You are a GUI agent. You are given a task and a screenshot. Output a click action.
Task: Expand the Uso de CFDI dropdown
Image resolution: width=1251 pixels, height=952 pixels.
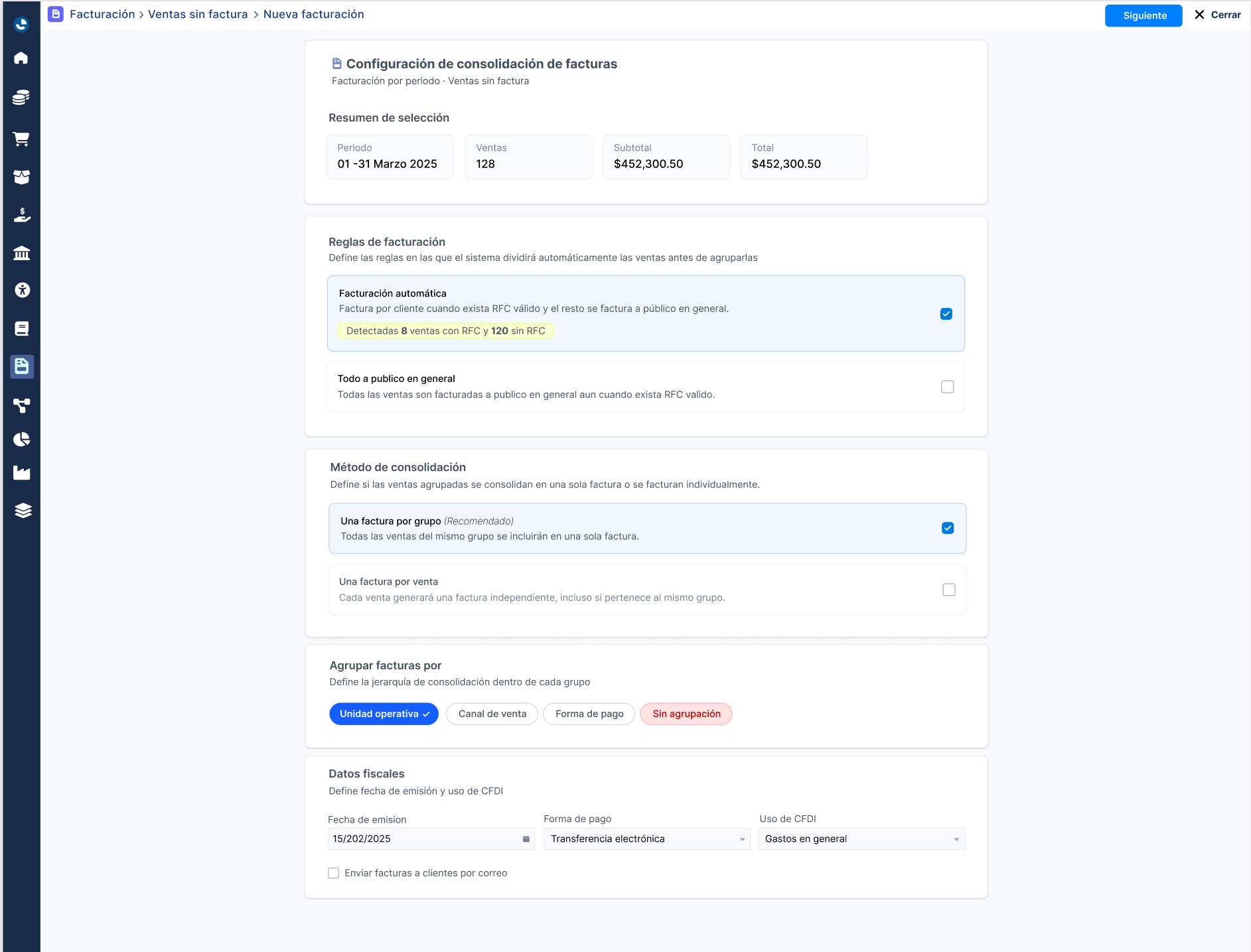[862, 839]
